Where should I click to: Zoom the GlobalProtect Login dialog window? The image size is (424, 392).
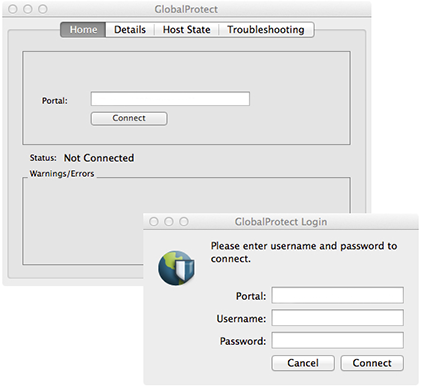[x=184, y=222]
